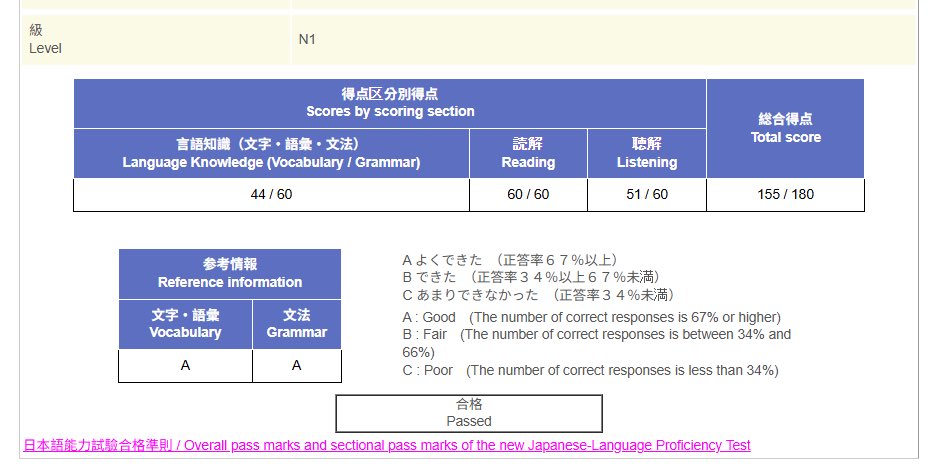Click the Reading column header
Image resolution: width=938 pixels, height=474 pixels.
528,153
